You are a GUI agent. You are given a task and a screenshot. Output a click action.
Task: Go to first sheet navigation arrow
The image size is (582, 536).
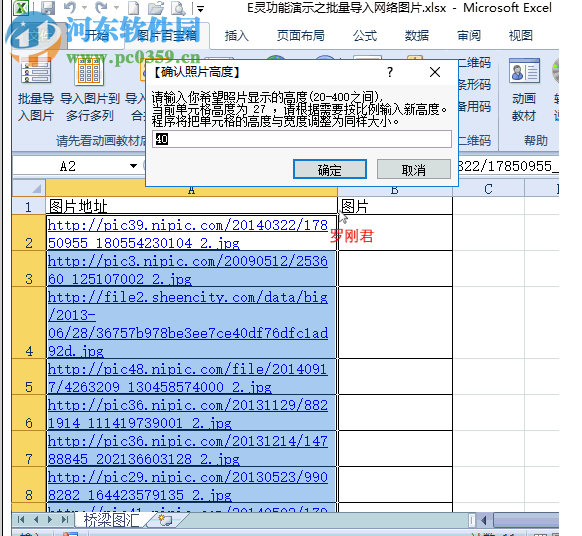coord(21,520)
